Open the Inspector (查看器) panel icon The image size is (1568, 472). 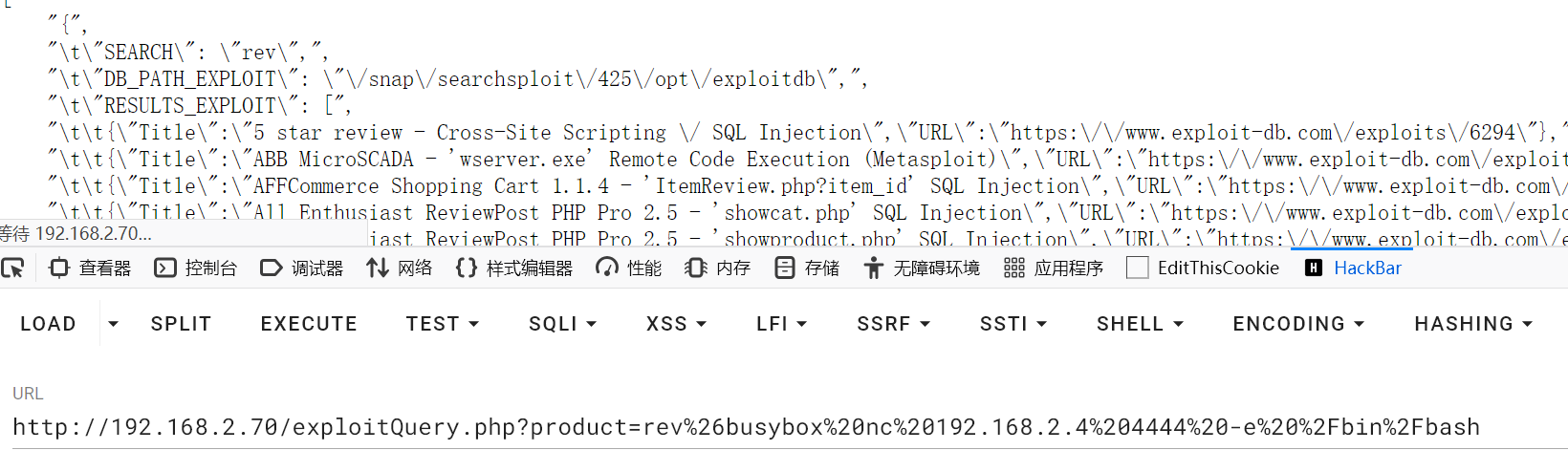[59, 268]
